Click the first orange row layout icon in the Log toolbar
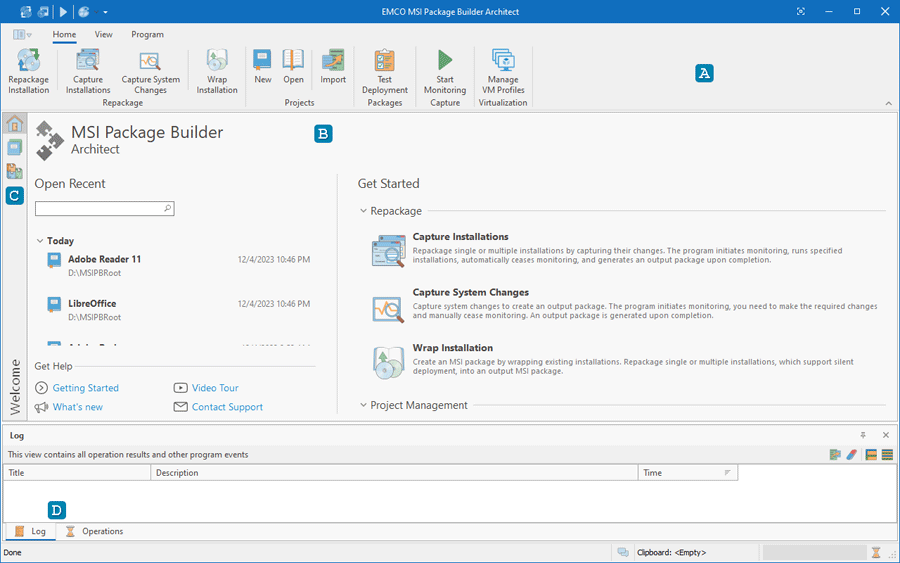 (871, 455)
